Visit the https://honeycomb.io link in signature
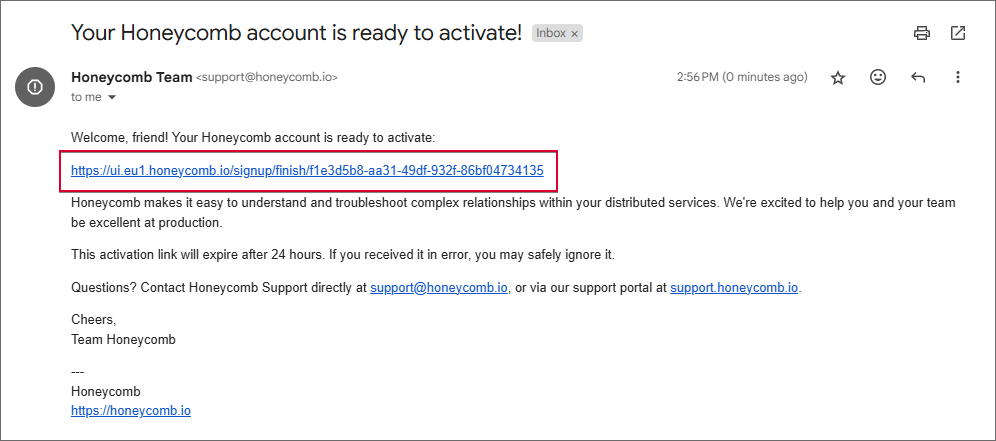The height and width of the screenshot is (441, 996). coord(131,410)
